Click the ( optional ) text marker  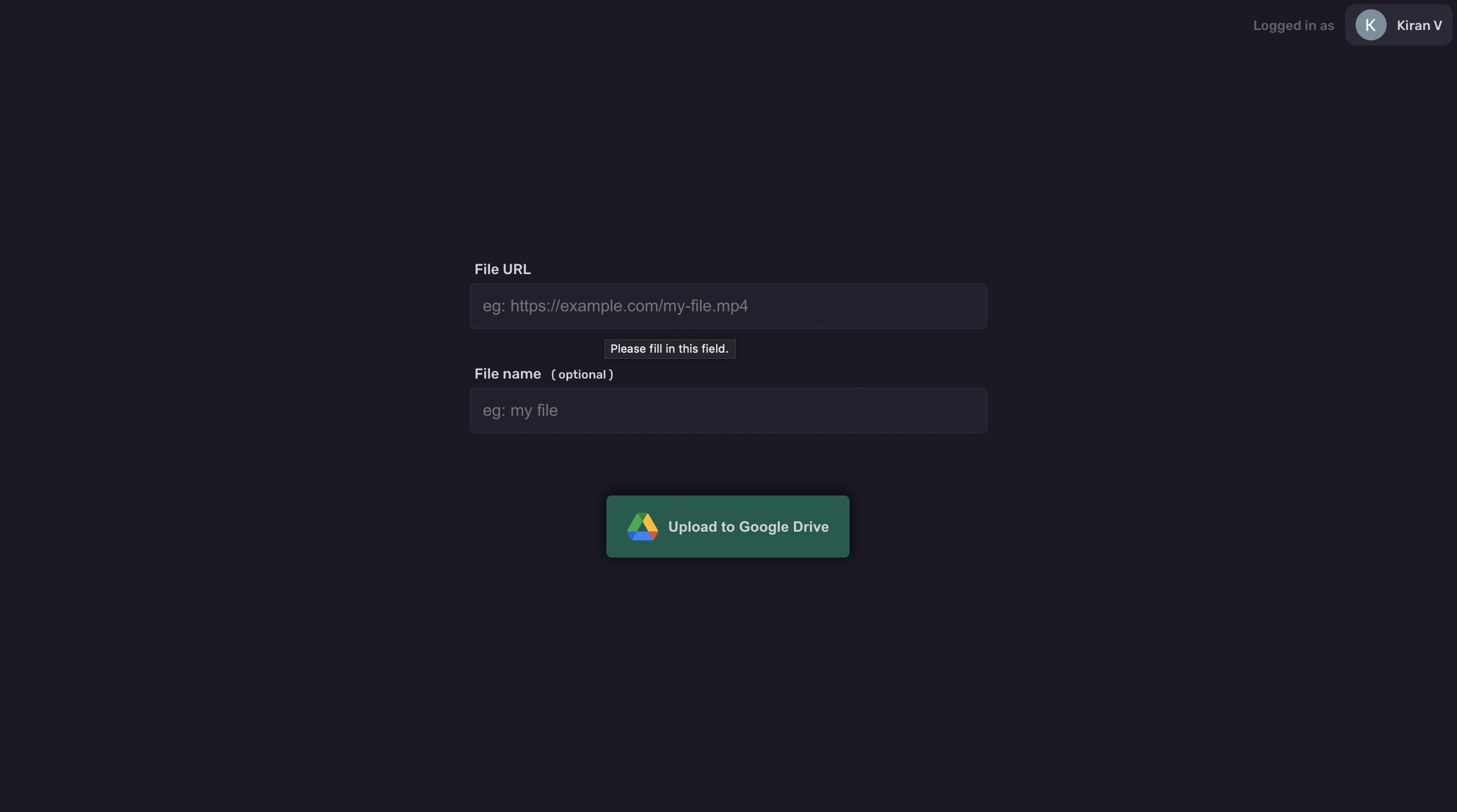coord(583,374)
